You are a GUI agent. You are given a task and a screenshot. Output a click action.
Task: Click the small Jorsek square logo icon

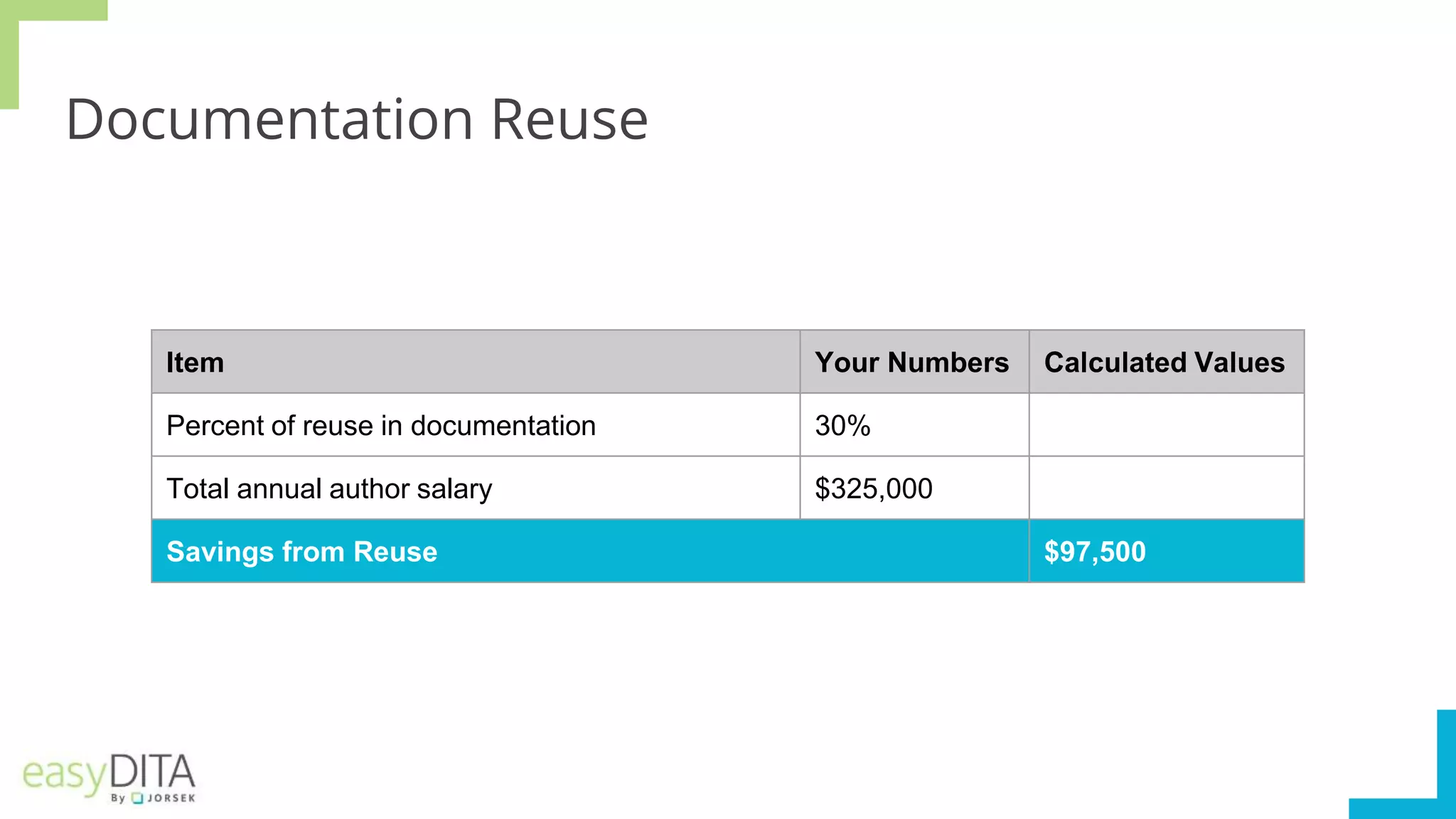click(x=138, y=798)
